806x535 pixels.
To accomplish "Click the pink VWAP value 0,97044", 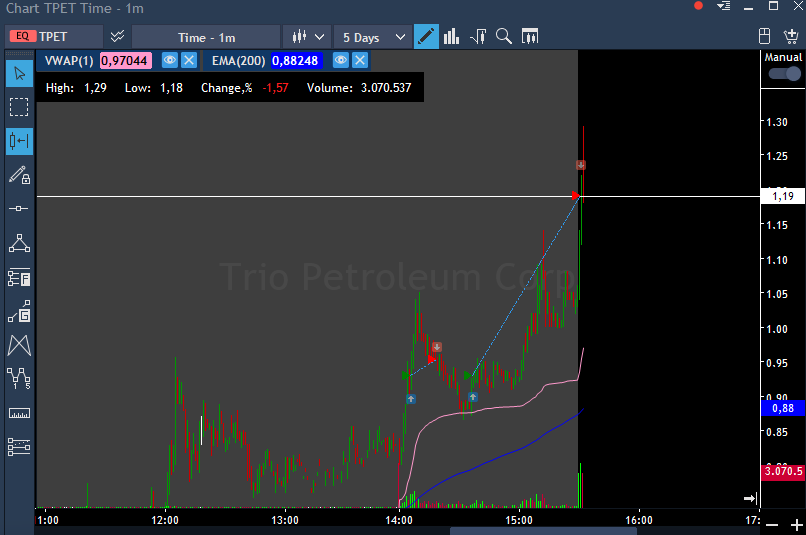I will (x=125, y=61).
